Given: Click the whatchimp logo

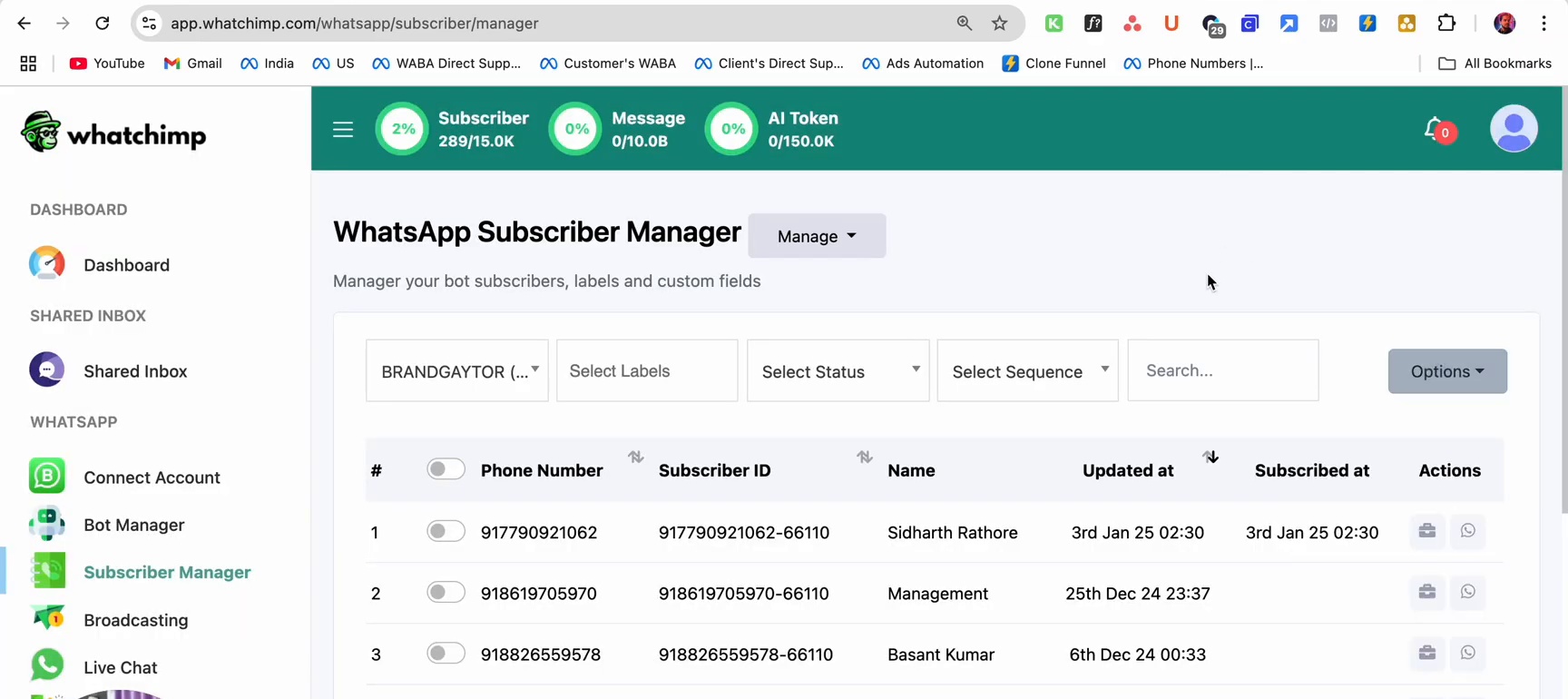Looking at the screenshot, I should 114,133.
